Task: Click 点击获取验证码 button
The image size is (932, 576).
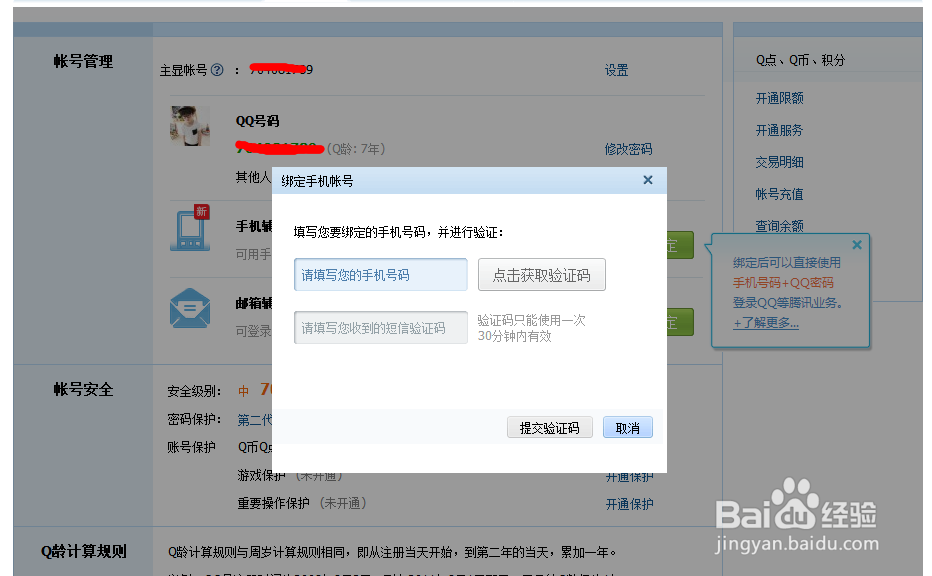Action: [541, 275]
